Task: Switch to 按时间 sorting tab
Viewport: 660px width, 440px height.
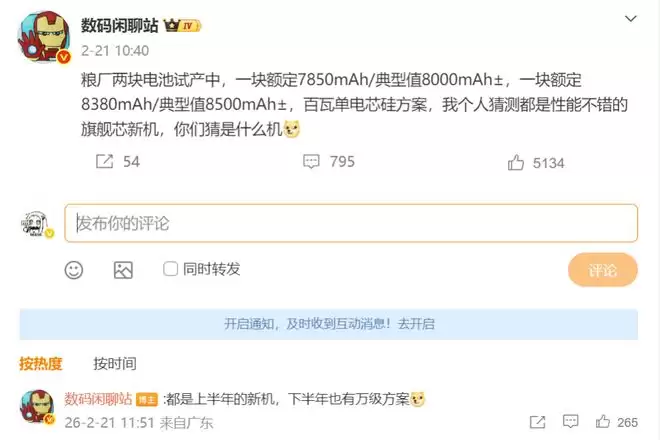Action: pyautogui.click(x=115, y=363)
